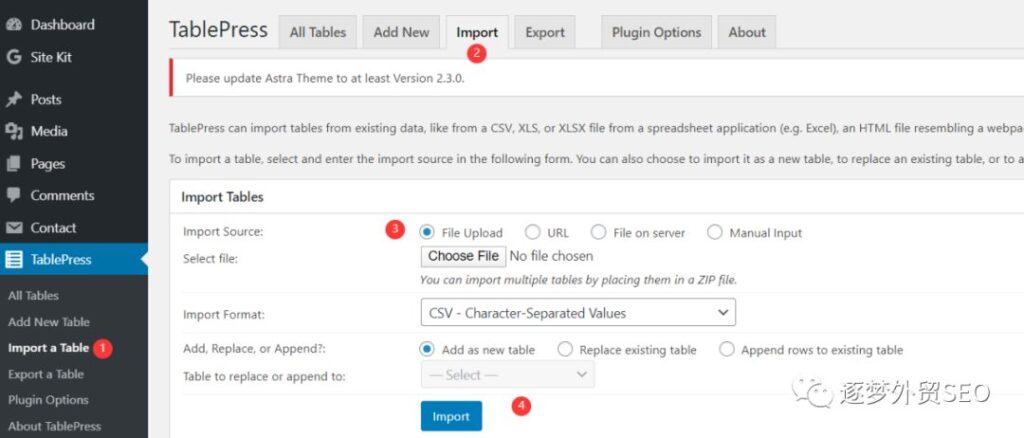
Task: Open the Import Format CSV dropdown
Action: (x=578, y=313)
